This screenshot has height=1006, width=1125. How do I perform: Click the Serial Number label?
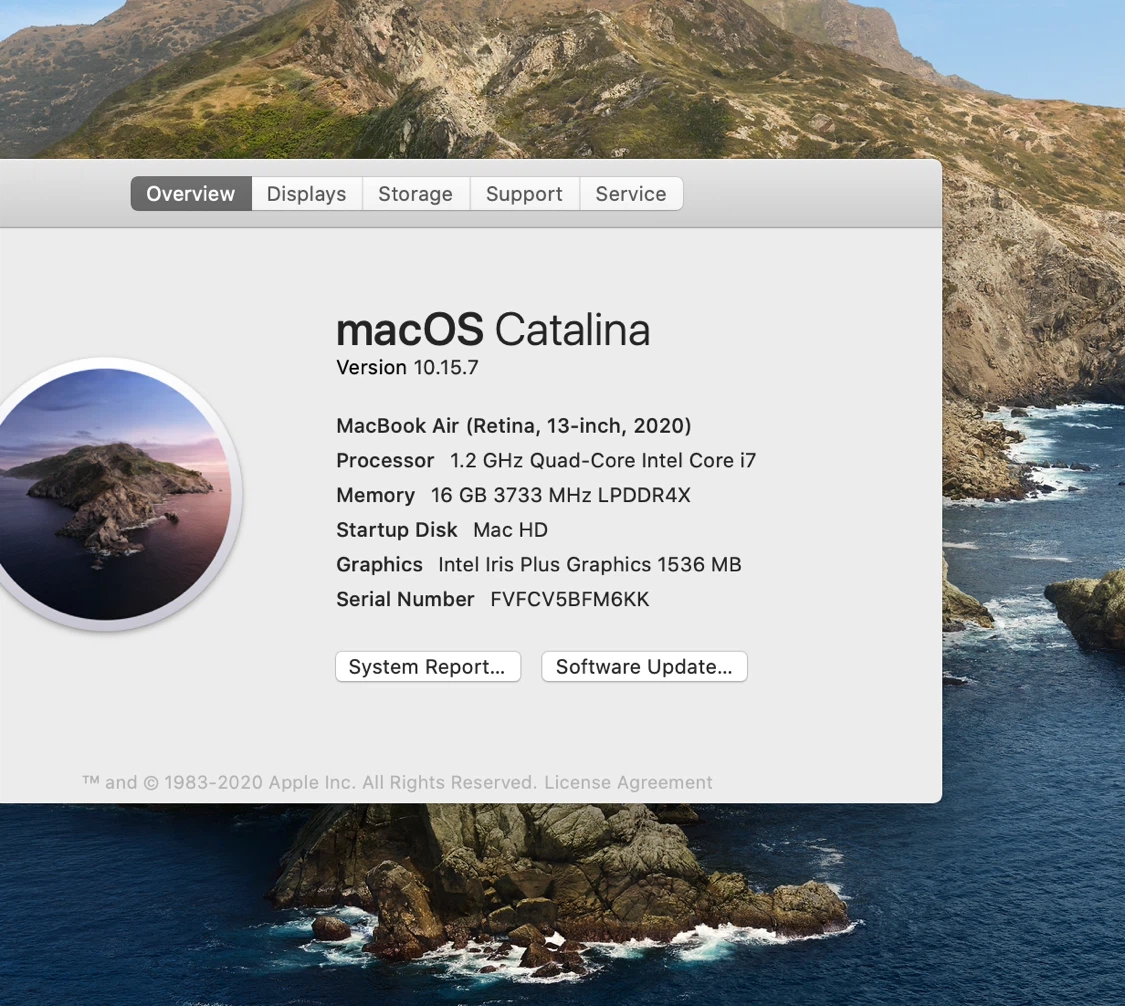(405, 599)
